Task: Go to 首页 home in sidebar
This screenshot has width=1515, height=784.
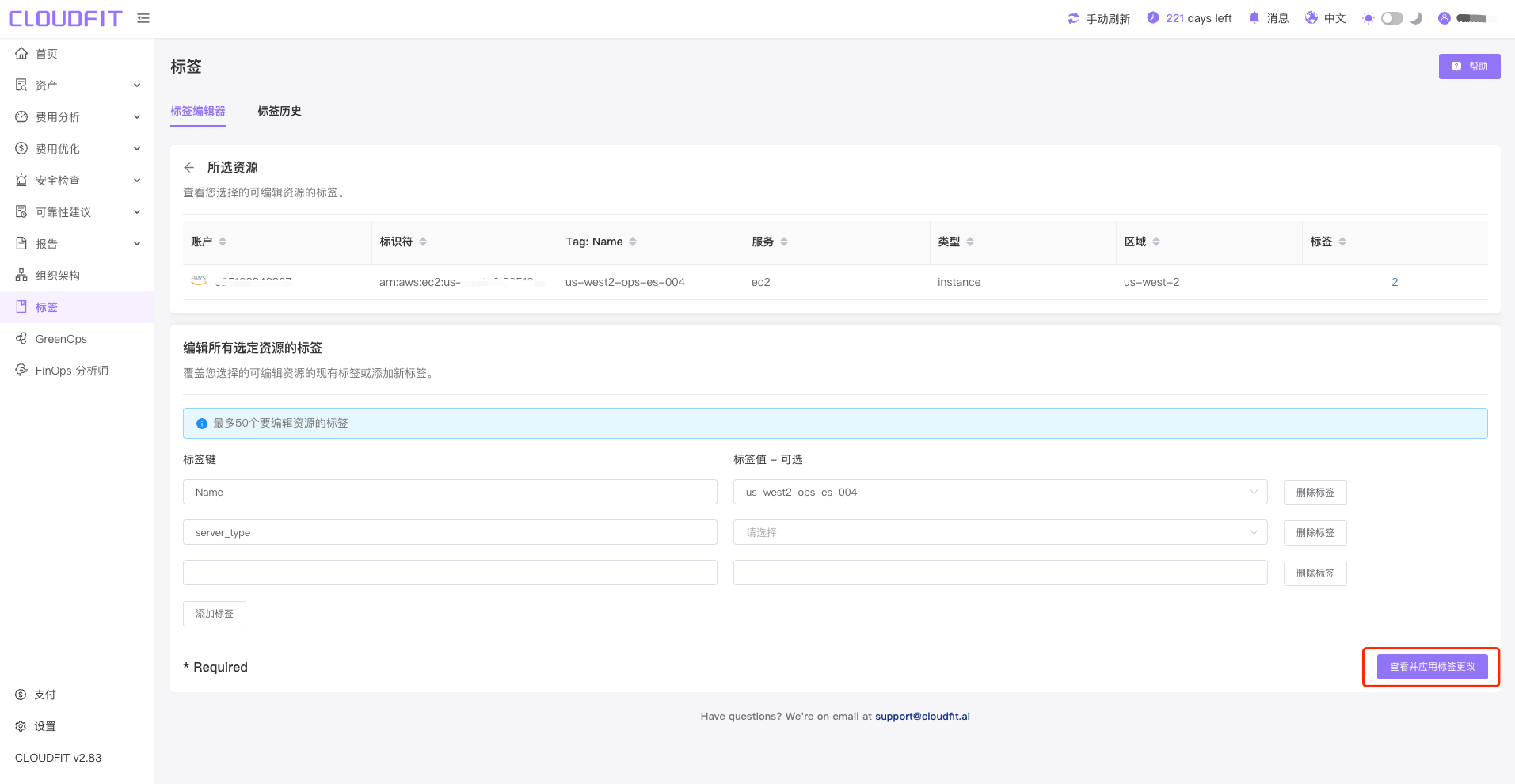Action: (77, 54)
